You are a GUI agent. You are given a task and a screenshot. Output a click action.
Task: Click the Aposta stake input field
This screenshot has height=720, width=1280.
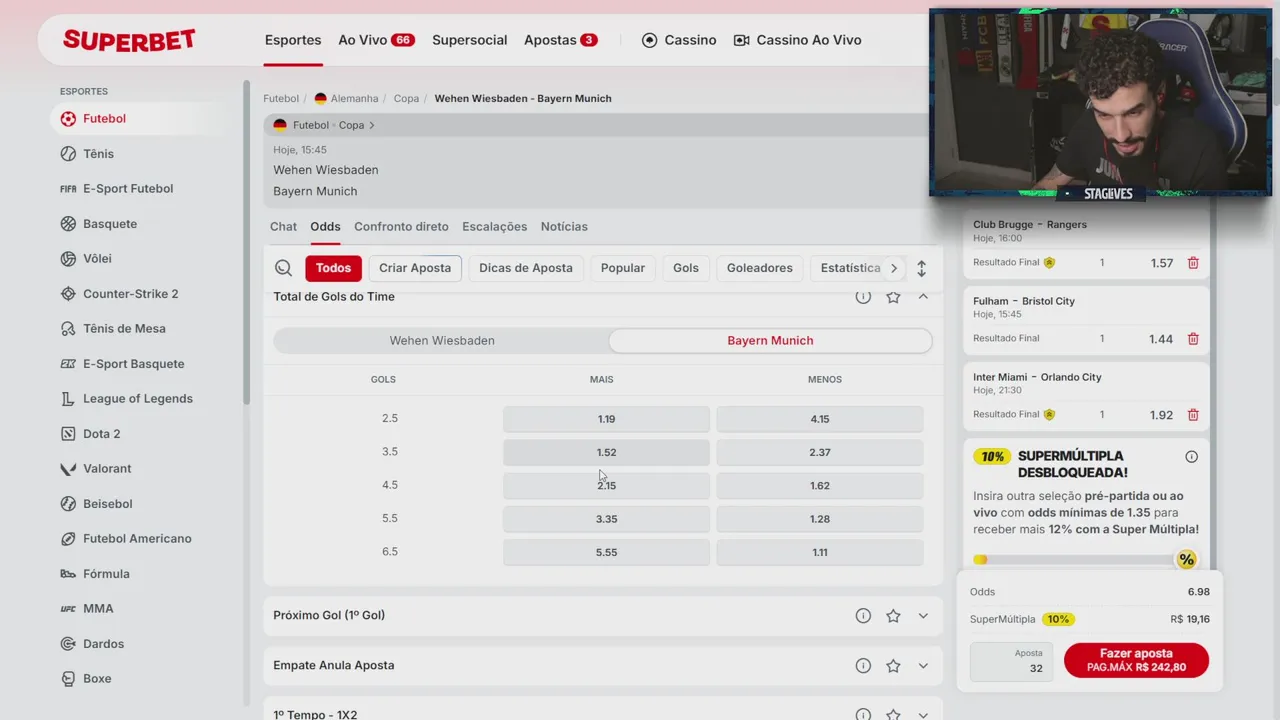click(x=1011, y=662)
